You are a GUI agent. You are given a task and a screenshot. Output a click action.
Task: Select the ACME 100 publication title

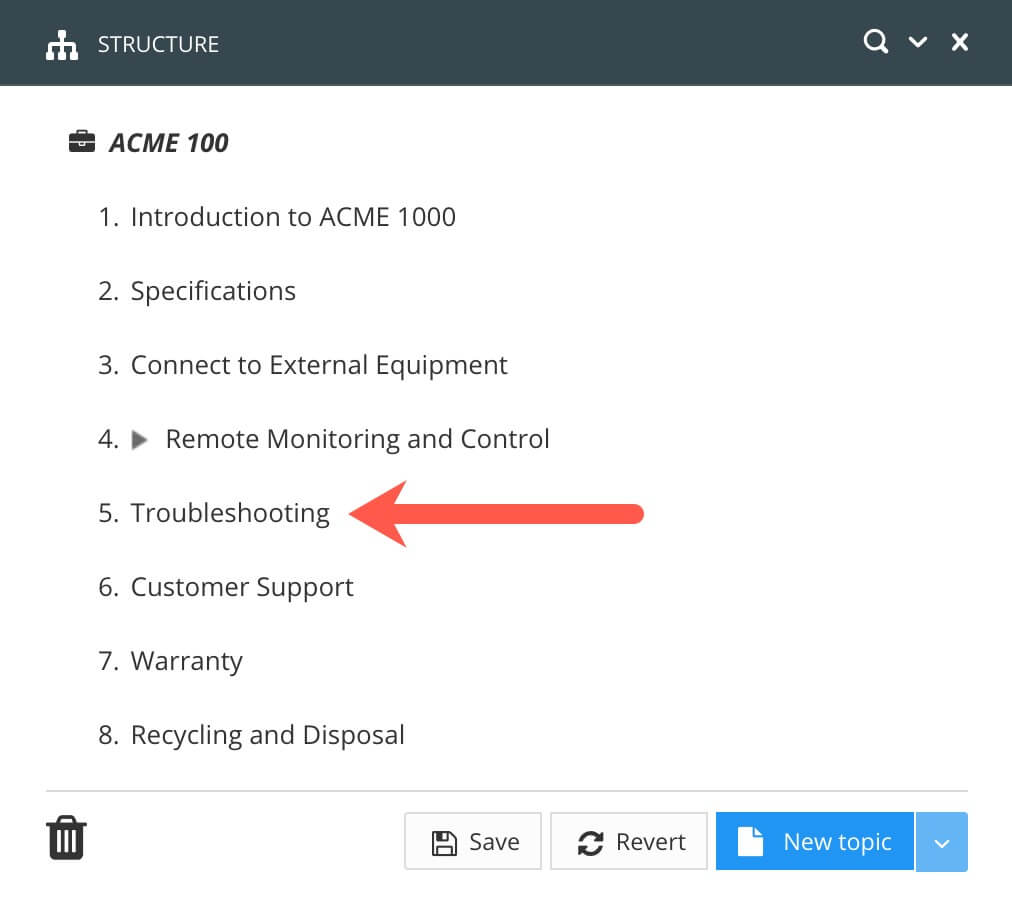point(168,143)
